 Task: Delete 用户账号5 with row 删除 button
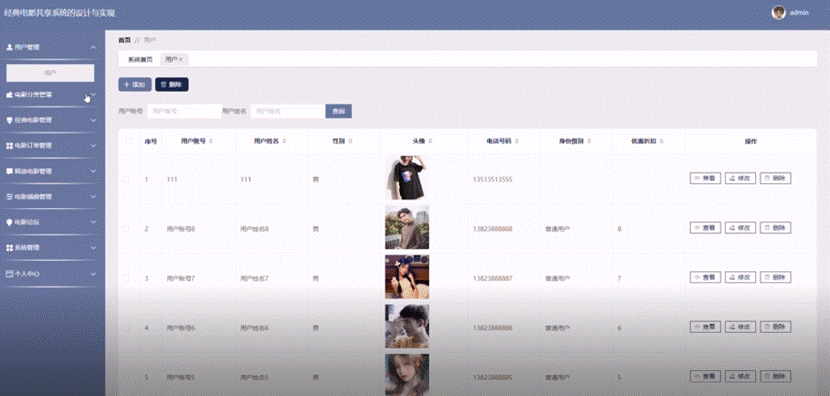(775, 376)
